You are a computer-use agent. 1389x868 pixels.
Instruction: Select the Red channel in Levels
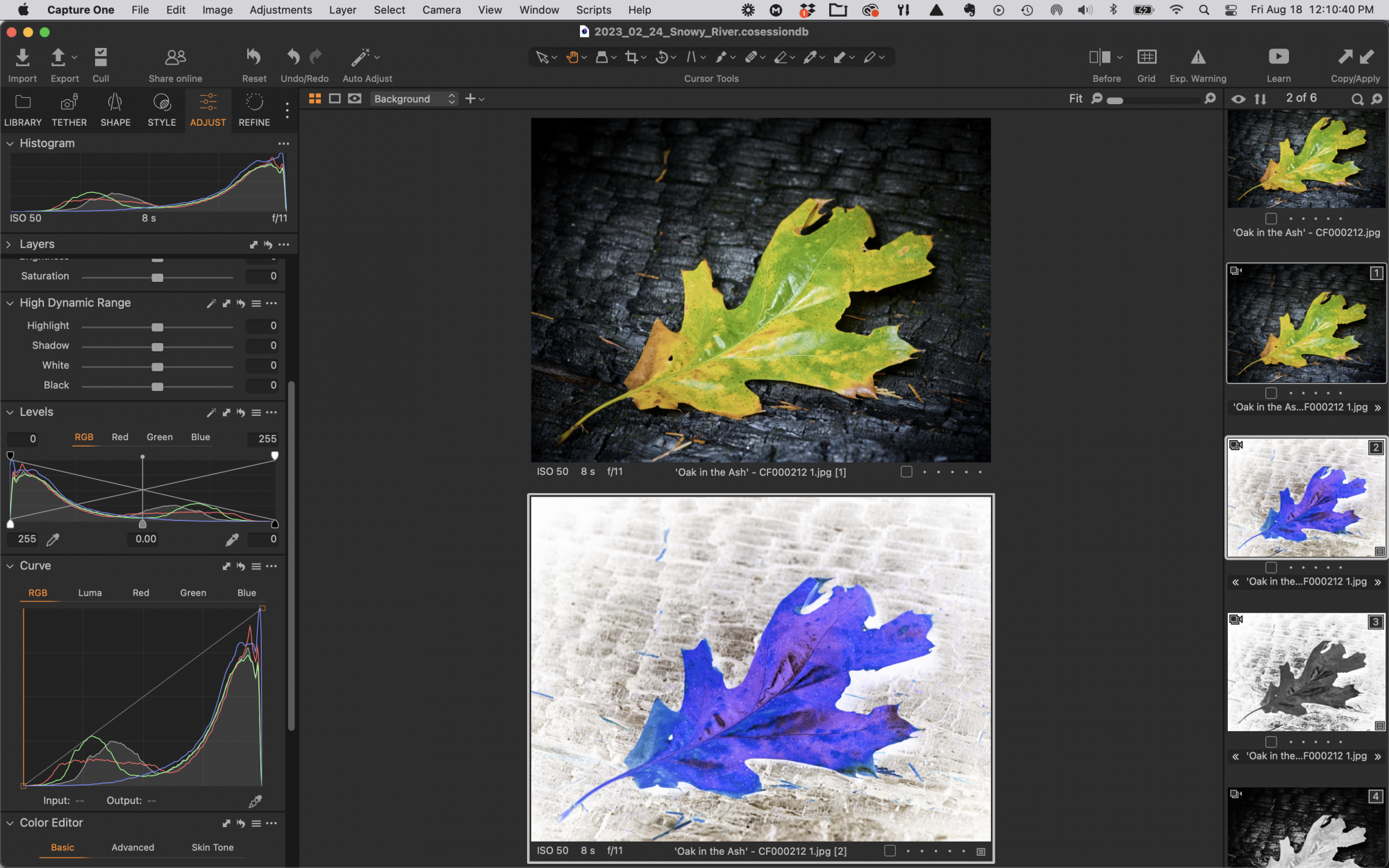click(x=120, y=437)
